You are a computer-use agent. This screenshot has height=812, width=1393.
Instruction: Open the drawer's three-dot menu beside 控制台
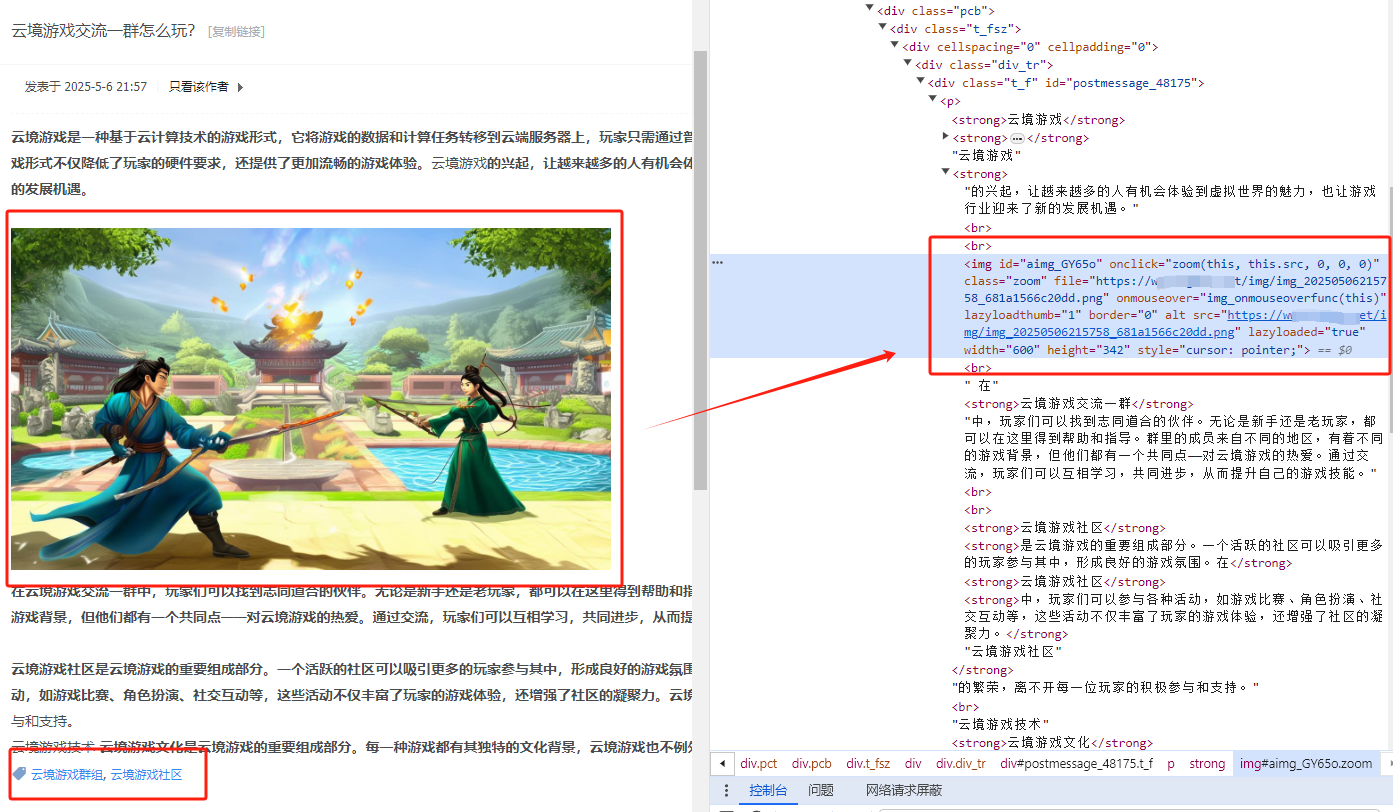point(726,791)
